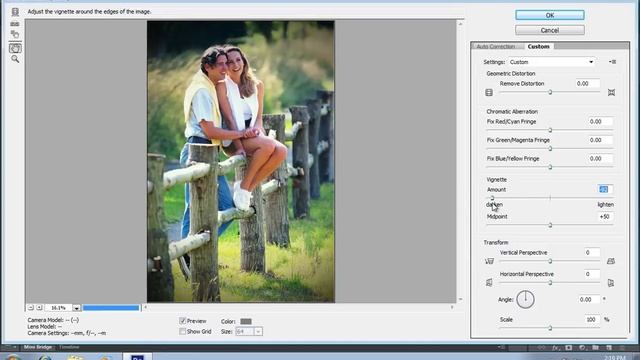The height and width of the screenshot is (360, 640).
Task: Select the Move Grid tool icon
Action: tap(15, 35)
